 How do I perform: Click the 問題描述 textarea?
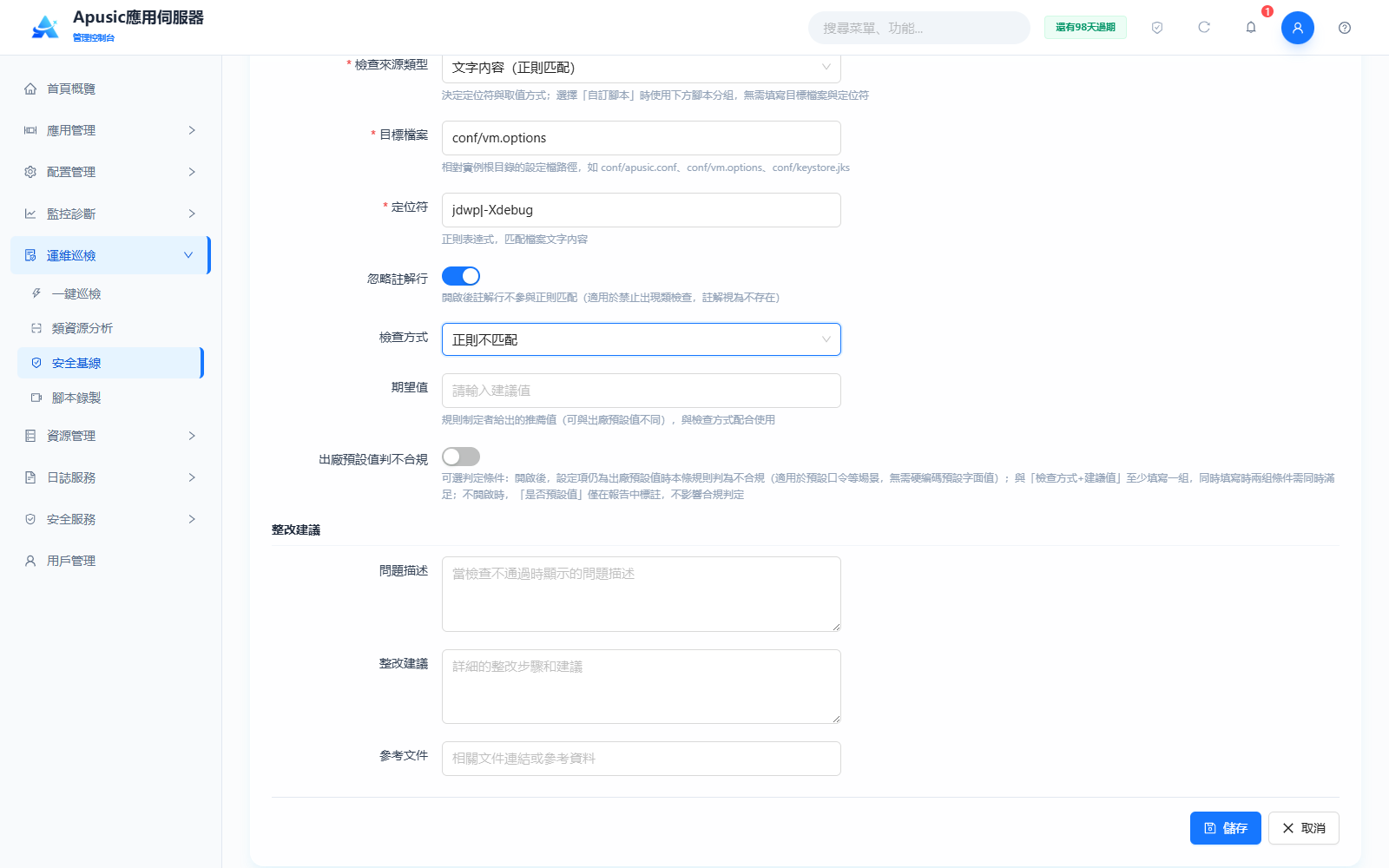pos(642,594)
